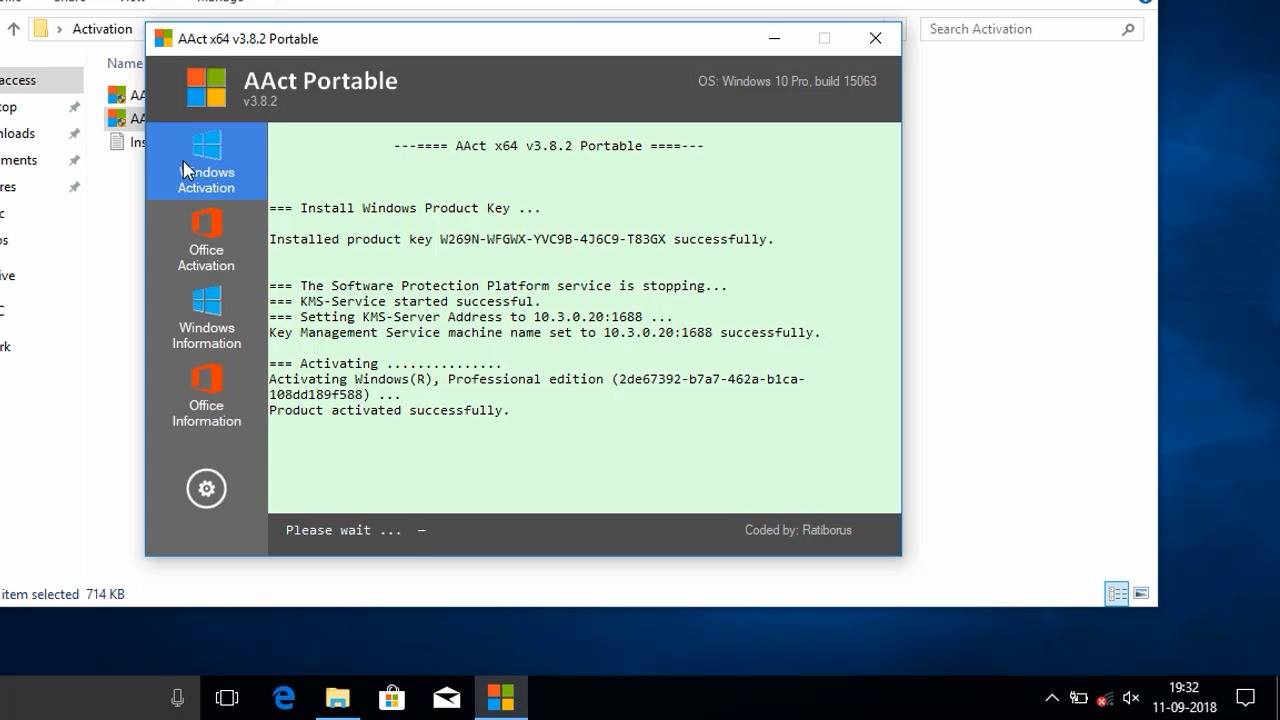Click the AAct app taskbar button

tap(500, 697)
